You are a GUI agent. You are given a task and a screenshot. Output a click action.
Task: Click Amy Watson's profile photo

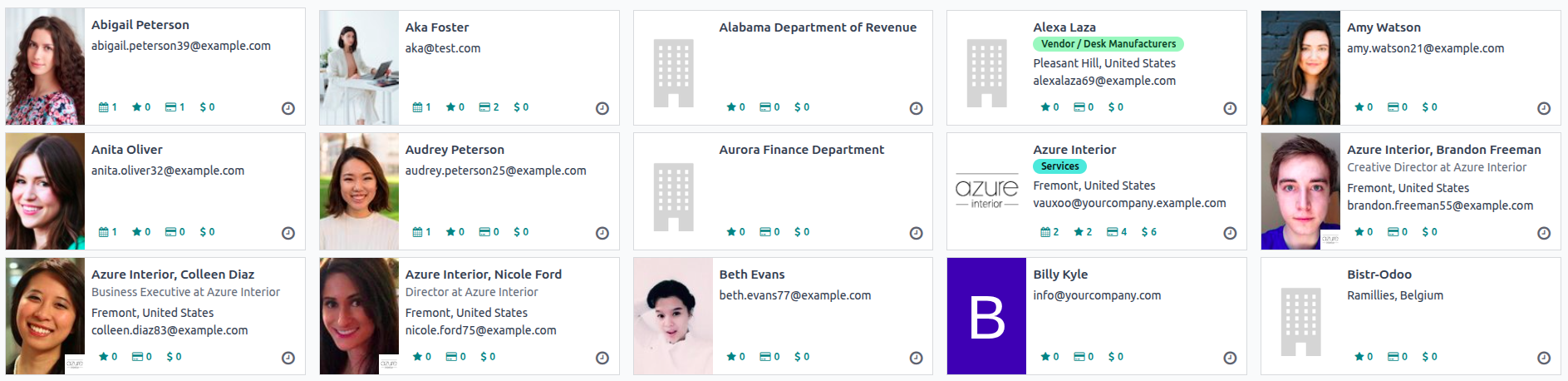pyautogui.click(x=1300, y=67)
